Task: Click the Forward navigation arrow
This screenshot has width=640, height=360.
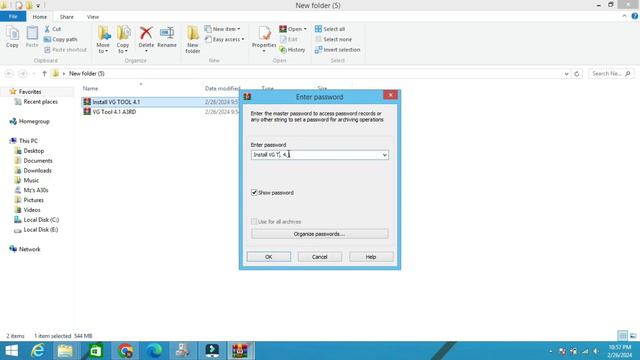Action: tap(22, 73)
